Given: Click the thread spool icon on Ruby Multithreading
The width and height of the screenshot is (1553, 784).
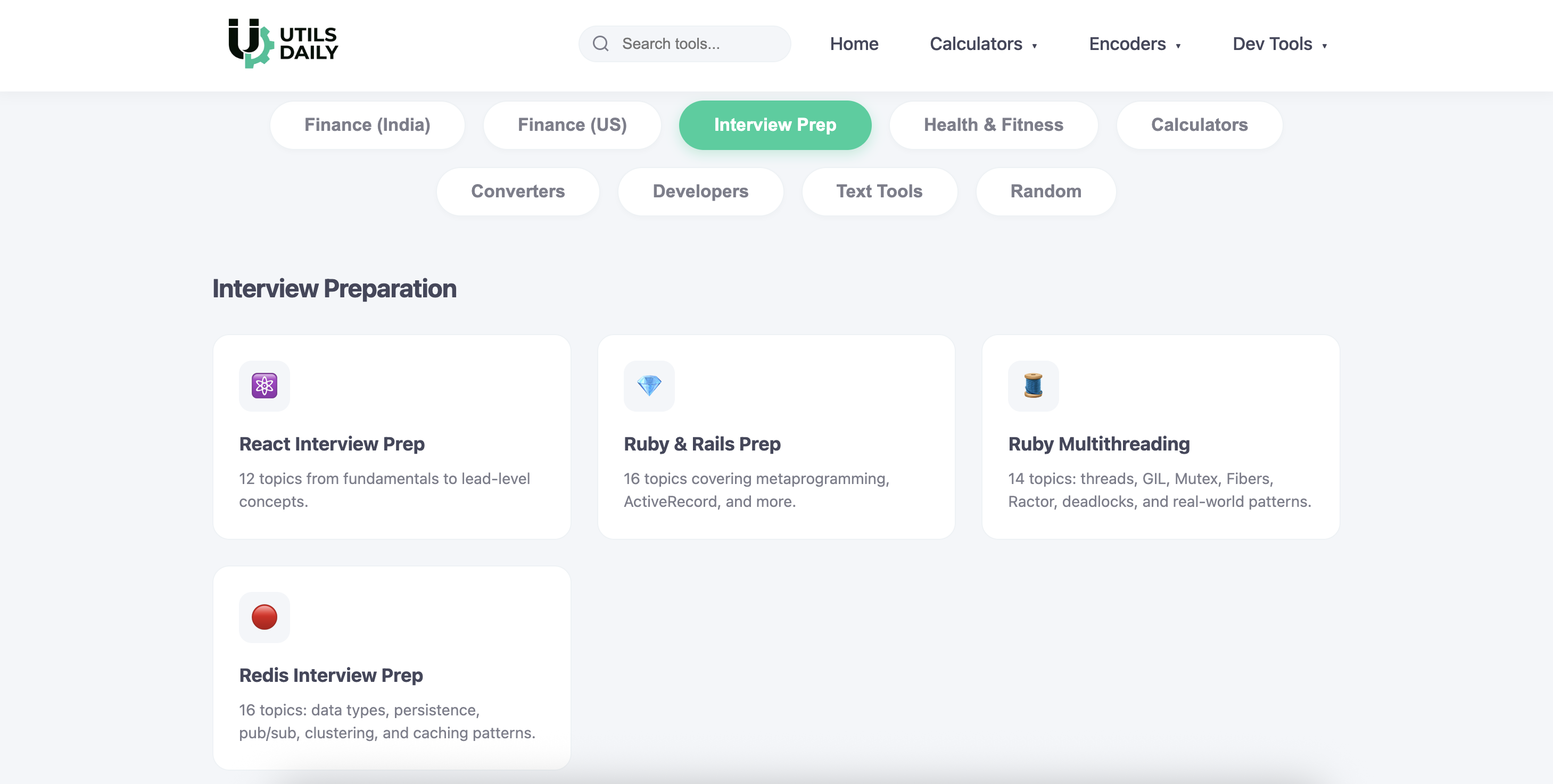Looking at the screenshot, I should 1034,386.
